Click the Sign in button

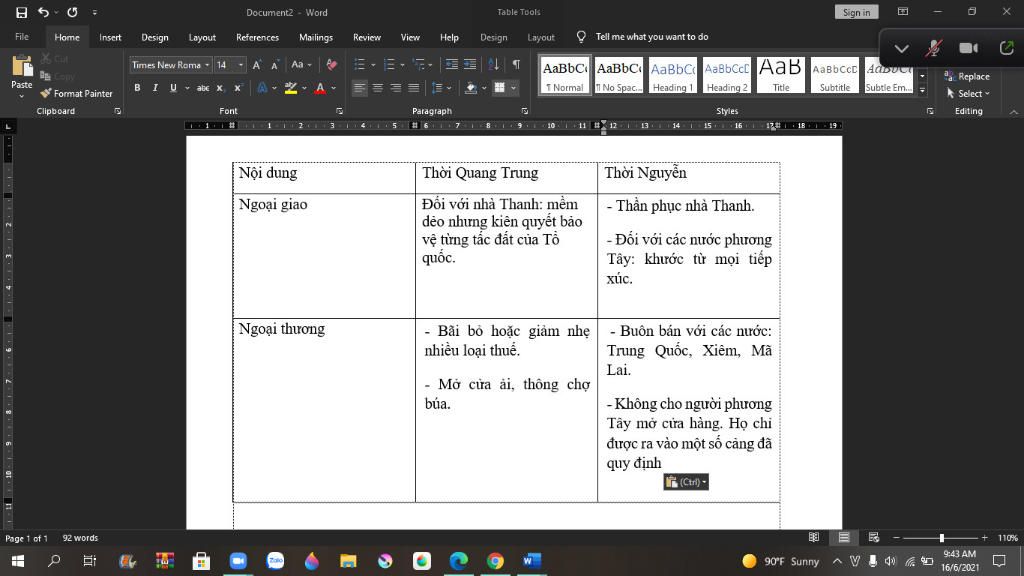856,12
